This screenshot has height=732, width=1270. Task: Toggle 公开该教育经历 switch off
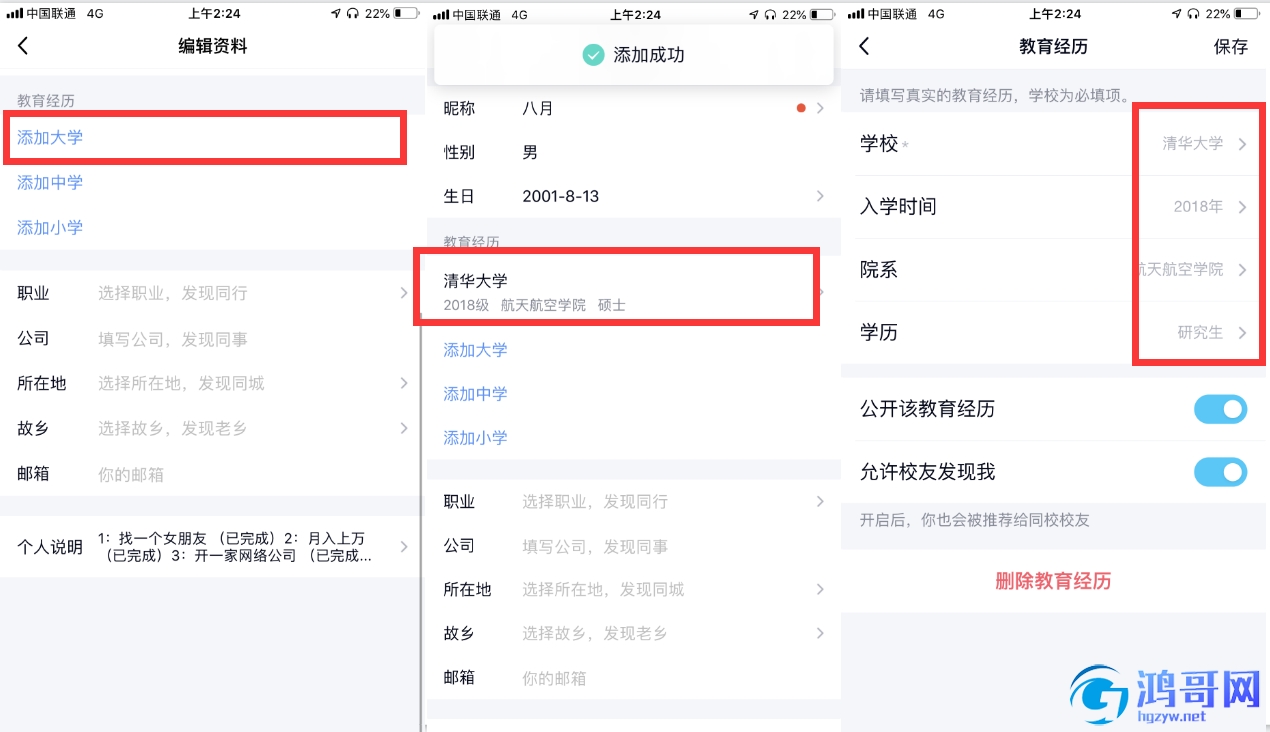[1220, 409]
